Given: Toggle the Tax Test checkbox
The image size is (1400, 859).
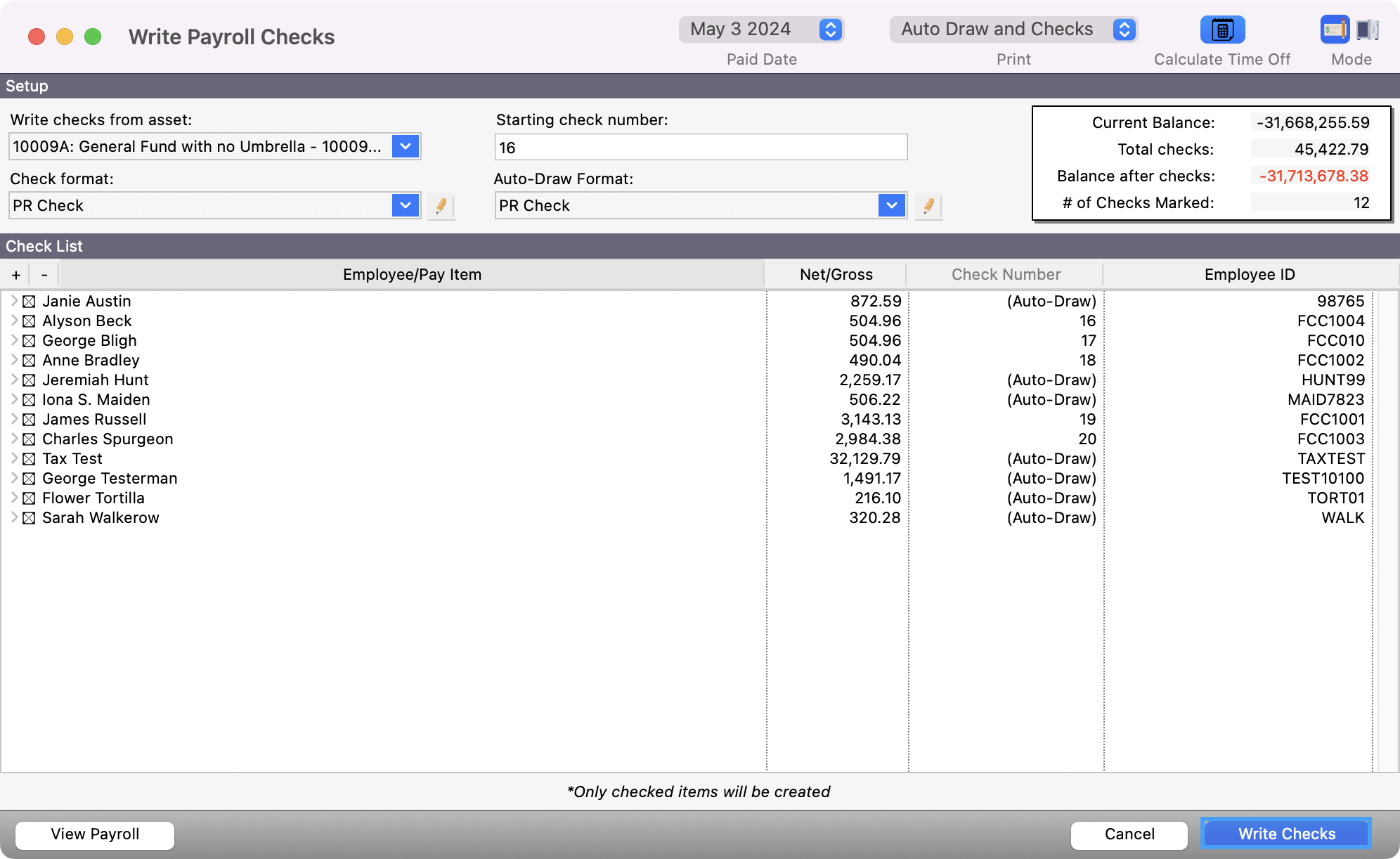Looking at the screenshot, I should tap(29, 459).
